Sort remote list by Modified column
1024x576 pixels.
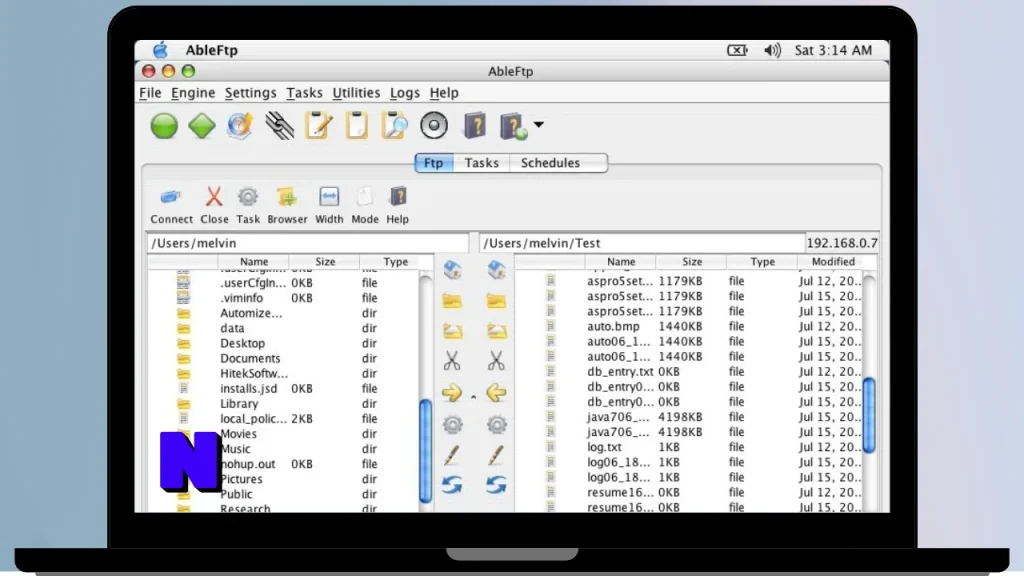(x=833, y=261)
